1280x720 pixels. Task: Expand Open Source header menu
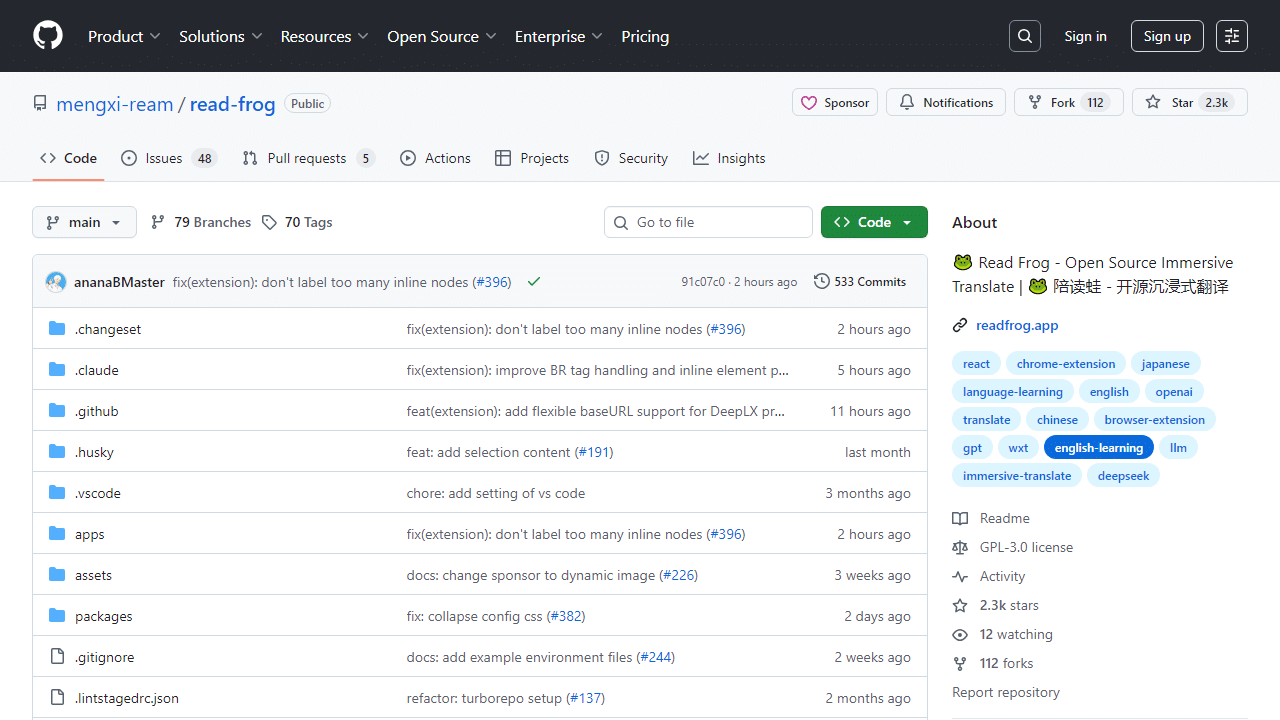coord(441,36)
